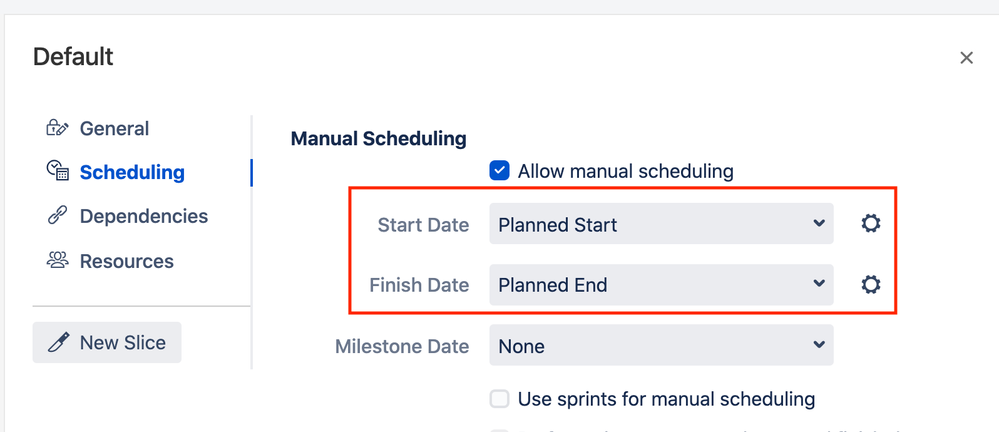This screenshot has width=999, height=432.
Task: Open the Planned End dropdown
Action: [660, 285]
